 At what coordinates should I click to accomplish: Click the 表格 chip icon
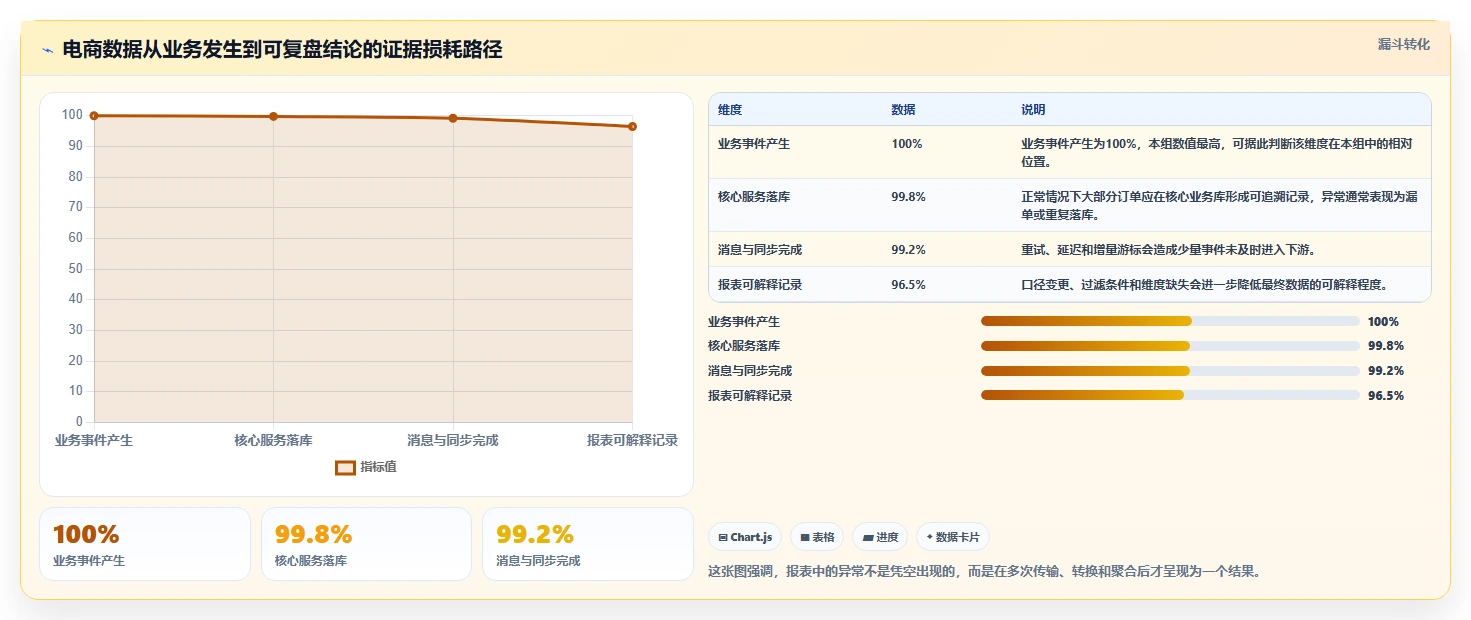[805, 538]
